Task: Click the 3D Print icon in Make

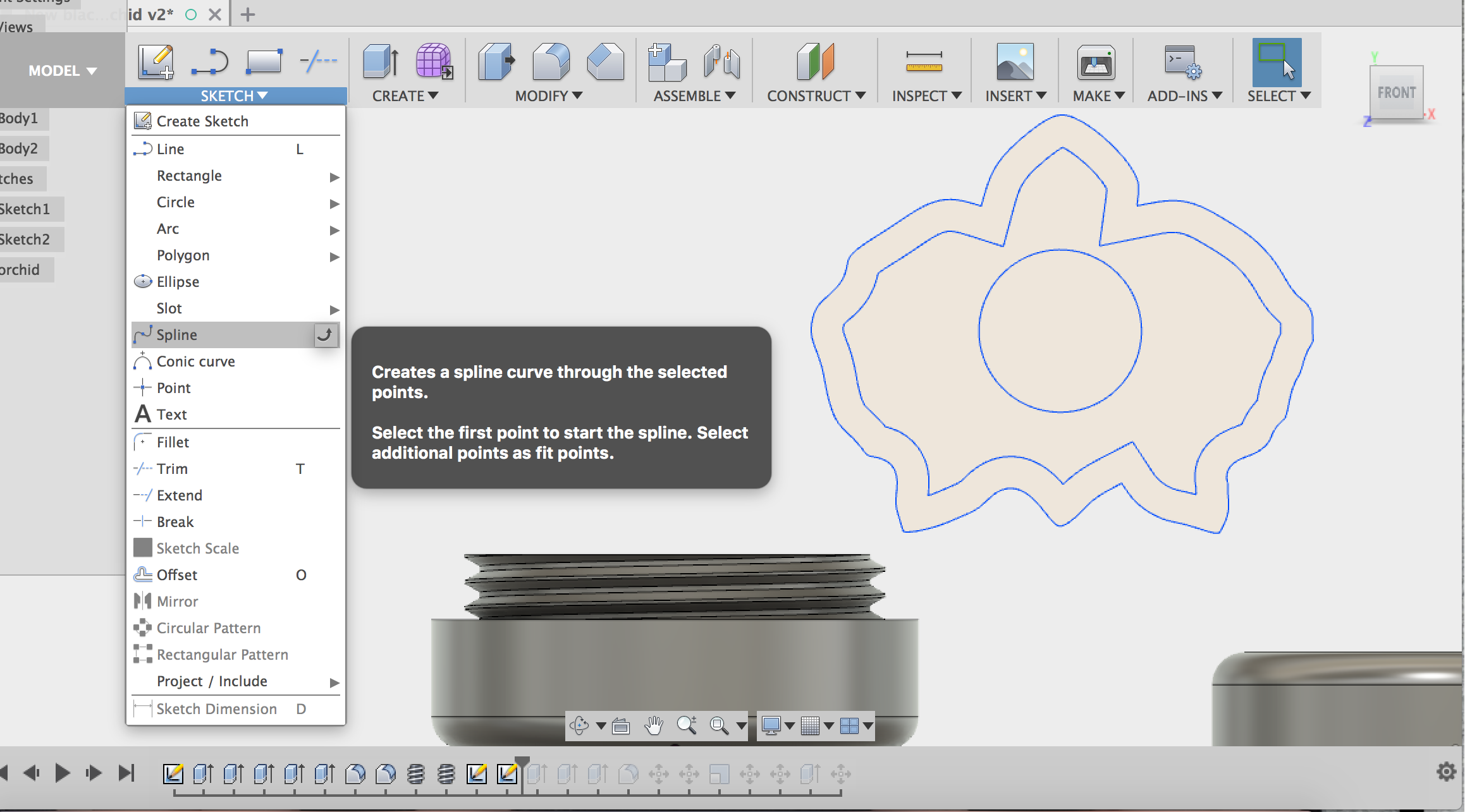Action: (1096, 61)
